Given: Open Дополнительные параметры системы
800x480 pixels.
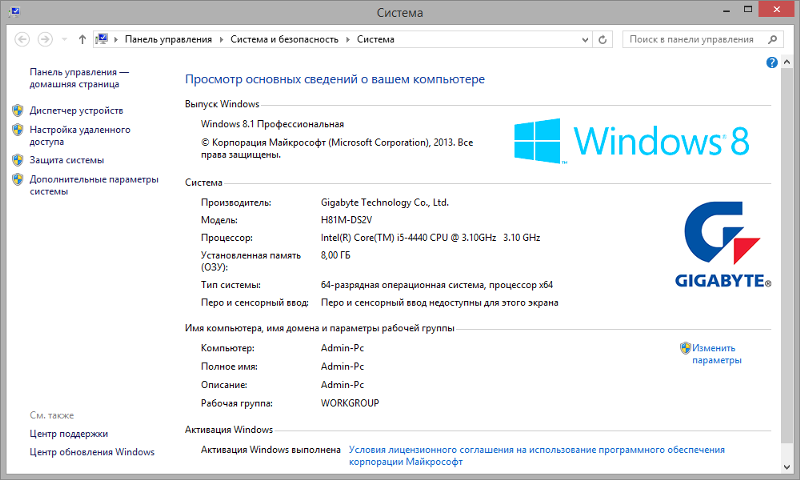Looking at the screenshot, I should tap(93, 185).
